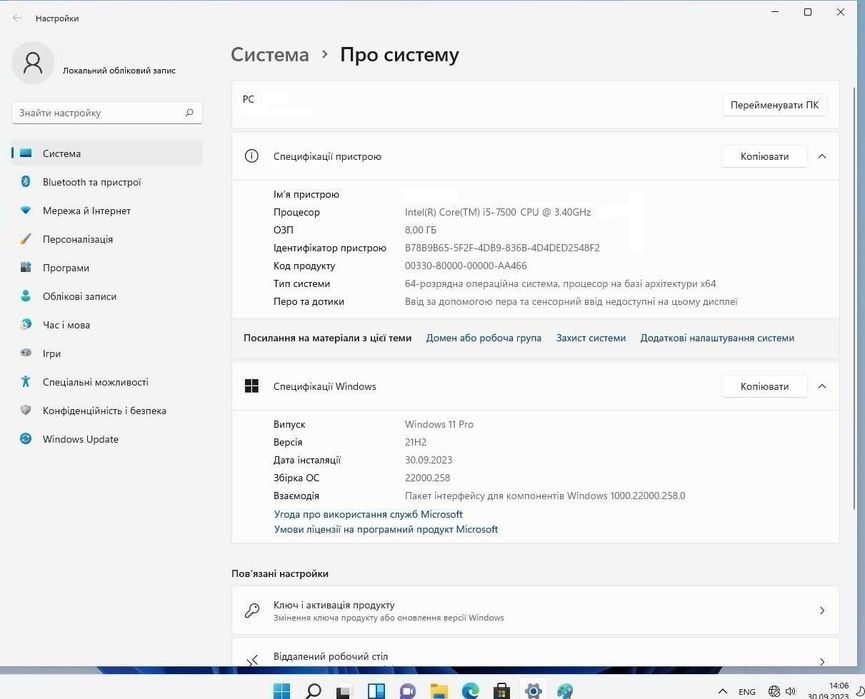Go to Конфіденційність і безпека
Screen dimensions: 865x699
click(x=106, y=411)
